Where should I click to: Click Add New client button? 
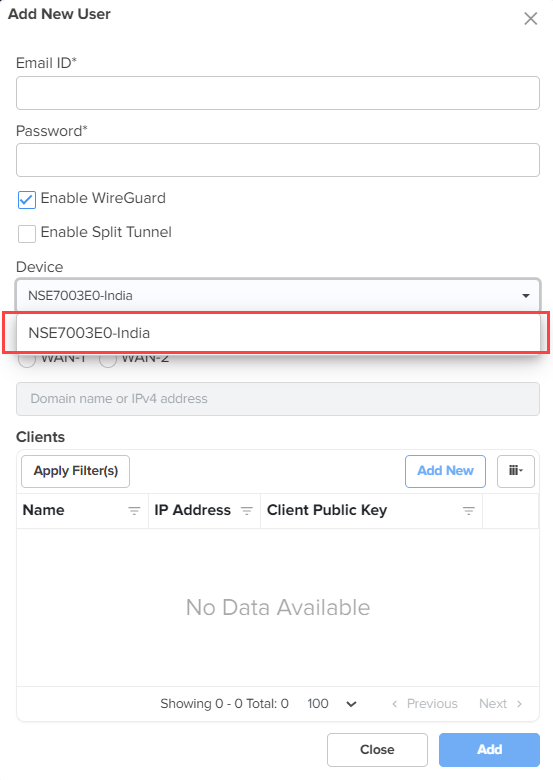(x=445, y=471)
